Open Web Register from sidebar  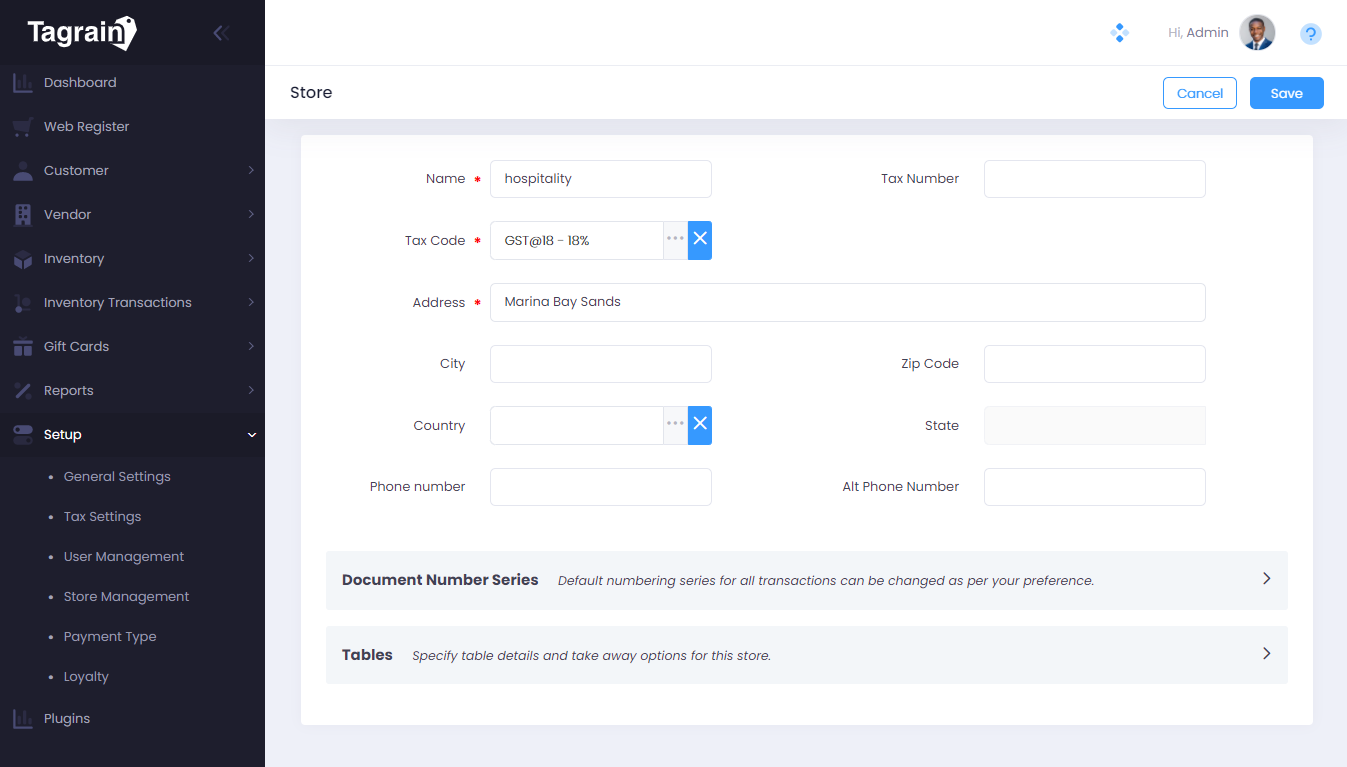point(86,127)
